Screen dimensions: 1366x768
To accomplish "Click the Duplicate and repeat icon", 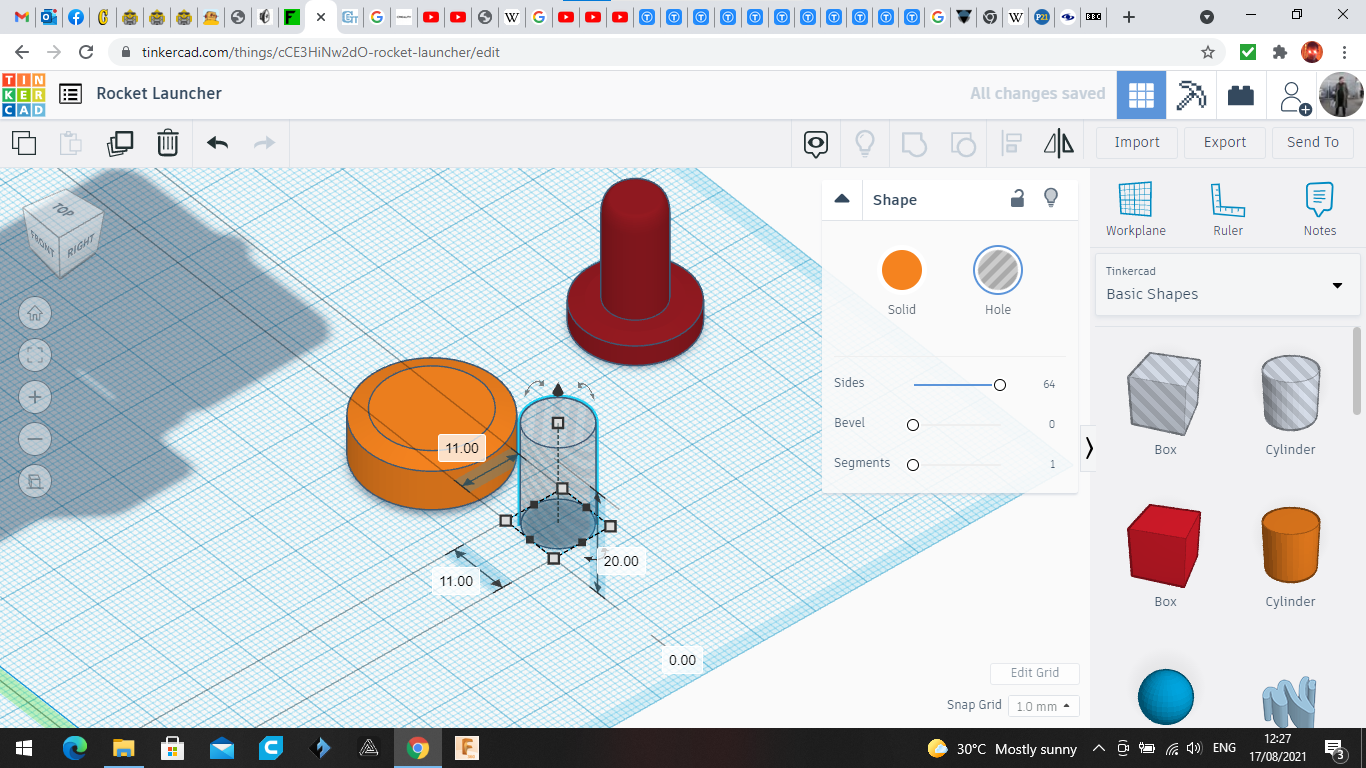I will (120, 143).
